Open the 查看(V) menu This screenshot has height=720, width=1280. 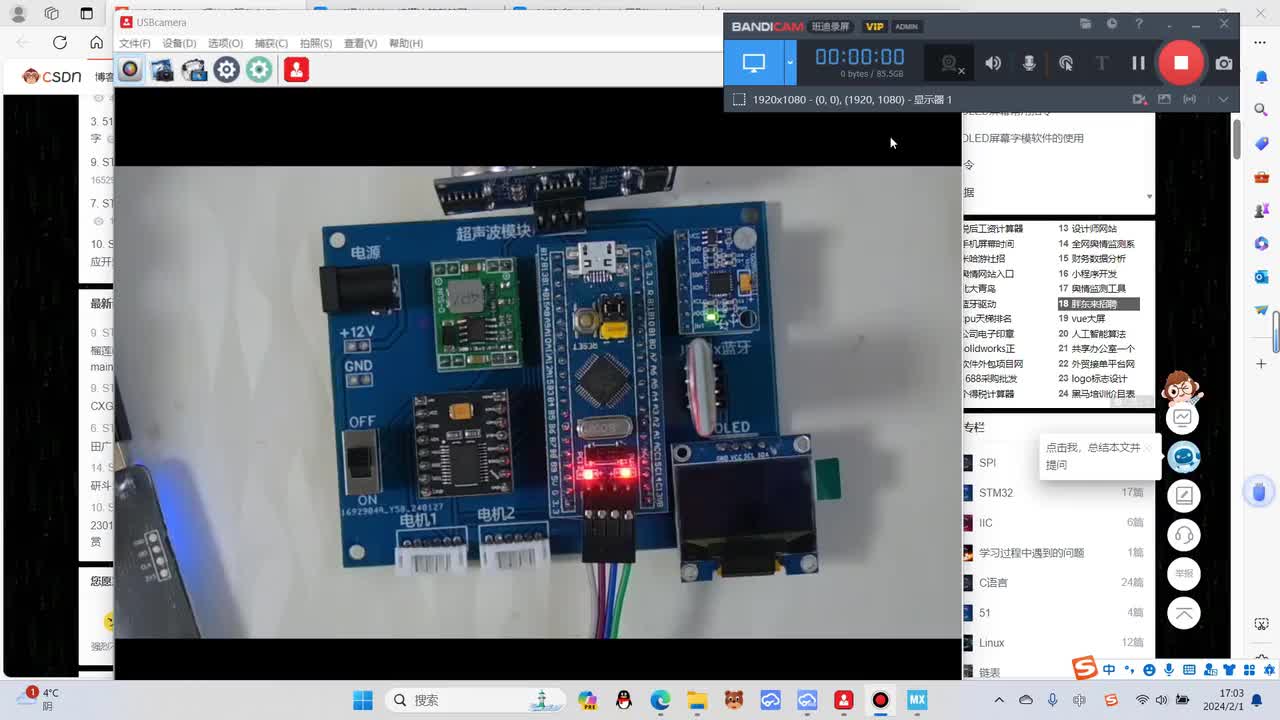[360, 44]
